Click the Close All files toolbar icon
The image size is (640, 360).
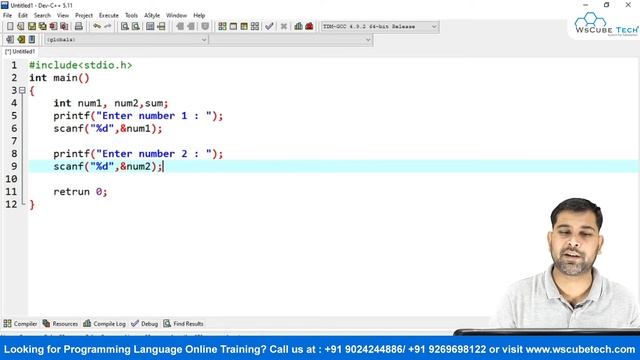[x=64, y=27]
